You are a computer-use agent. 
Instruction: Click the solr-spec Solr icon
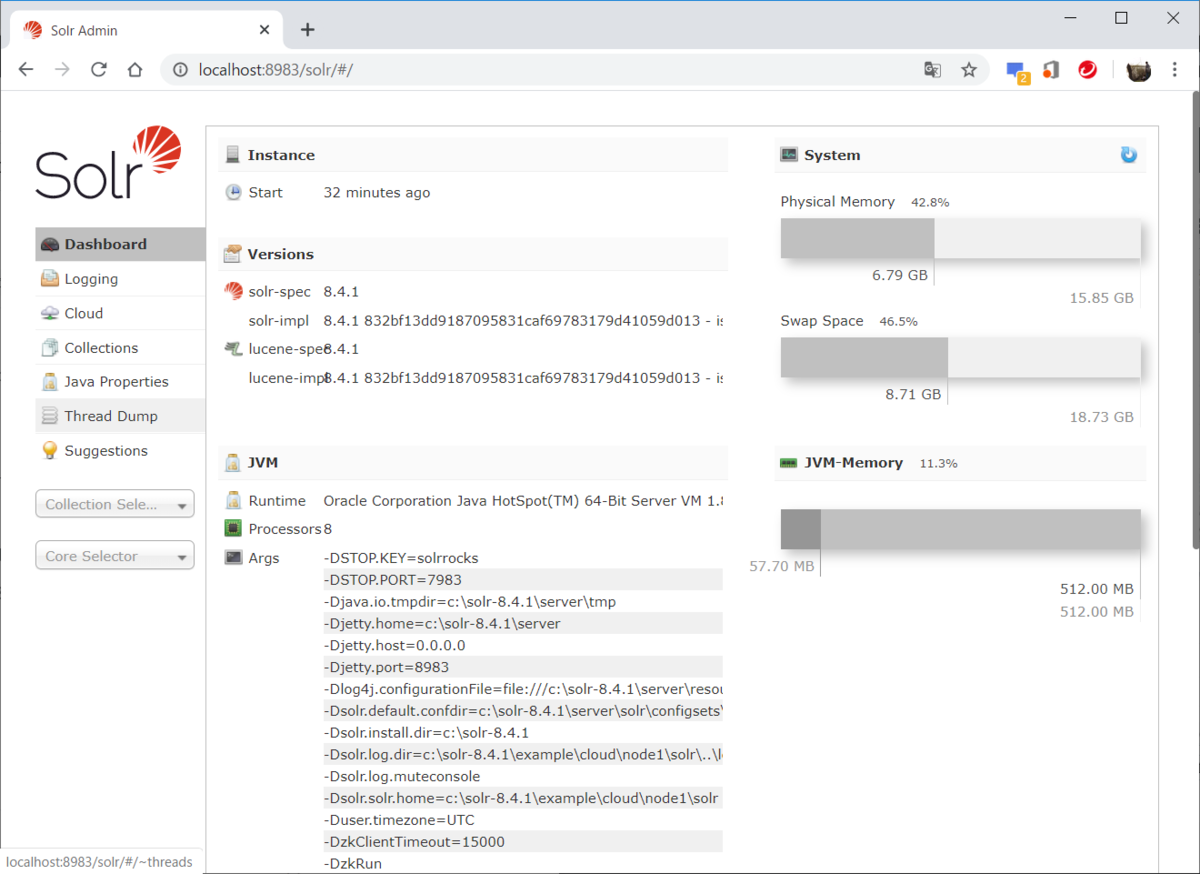tap(233, 292)
